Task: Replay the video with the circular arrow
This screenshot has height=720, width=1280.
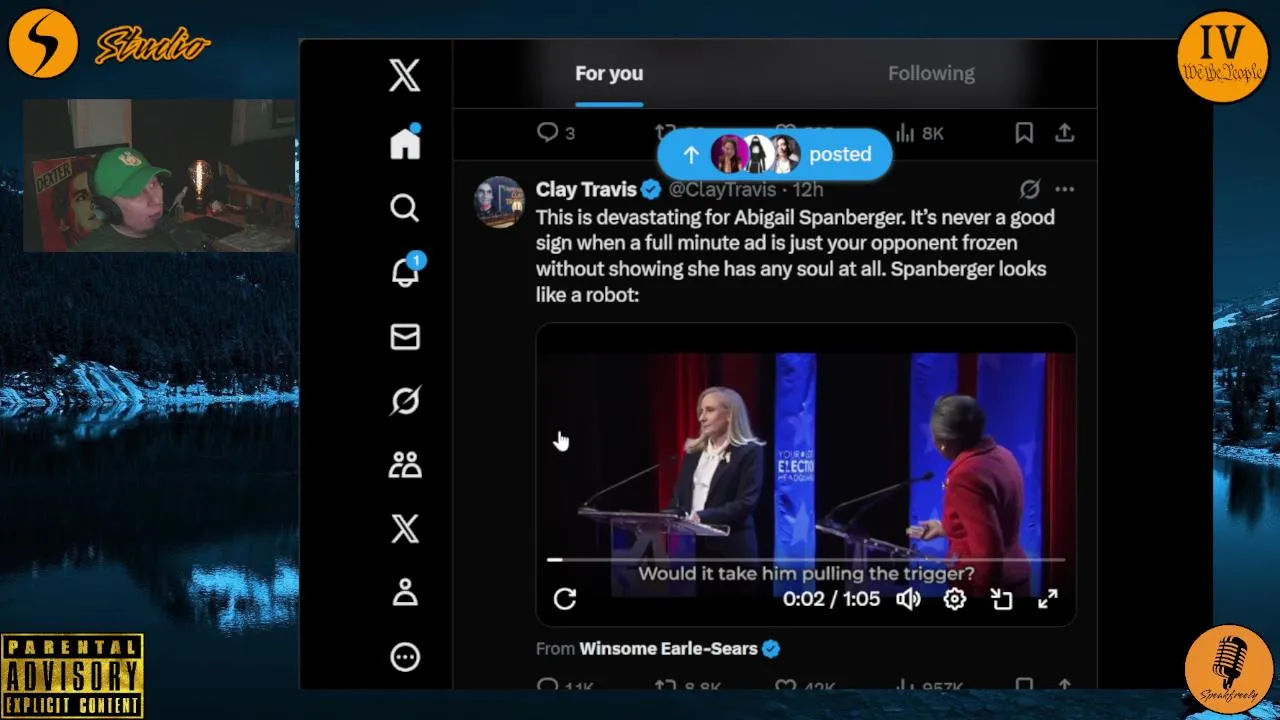Action: point(565,599)
